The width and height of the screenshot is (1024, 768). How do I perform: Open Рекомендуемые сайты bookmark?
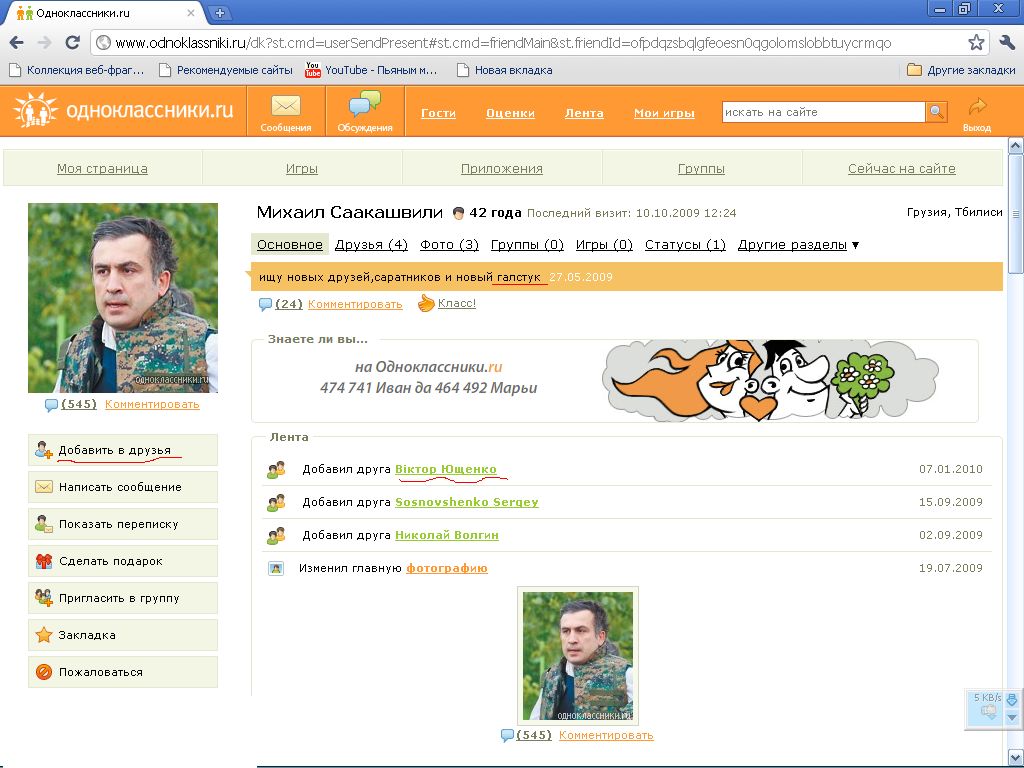pyautogui.click(x=226, y=70)
